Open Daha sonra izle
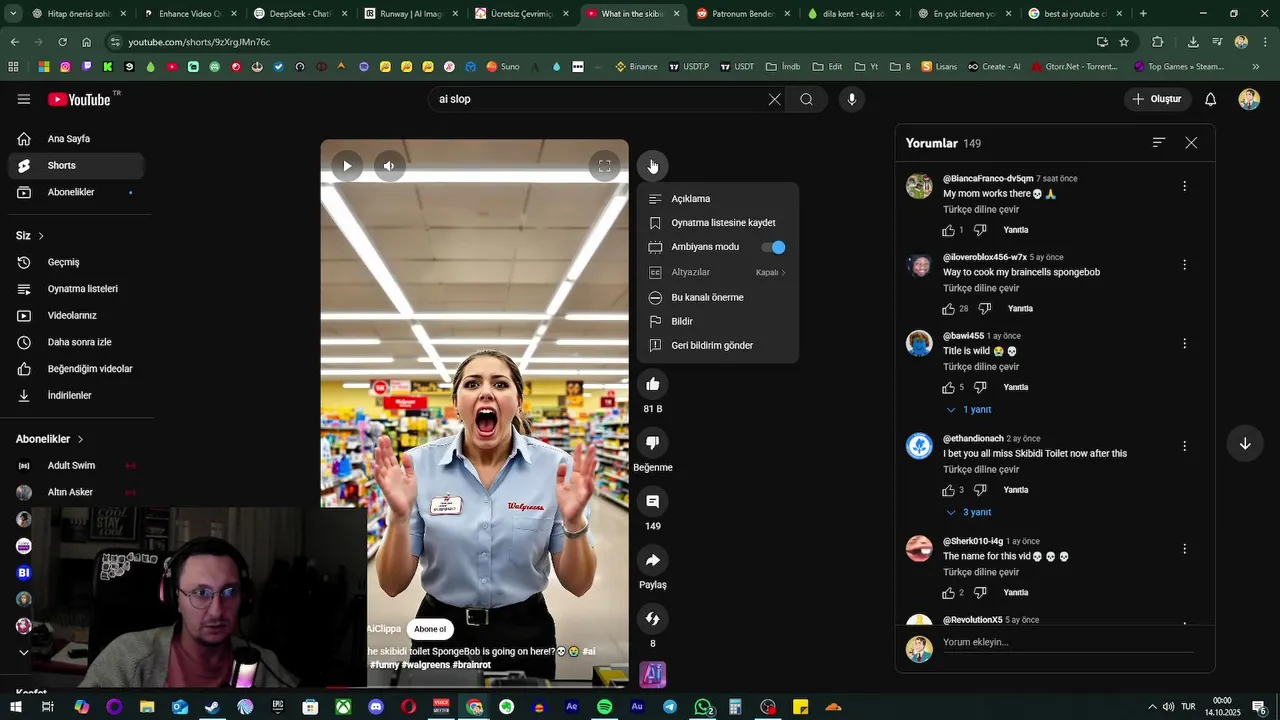Screen dimensions: 1280x720 [x=76, y=342]
